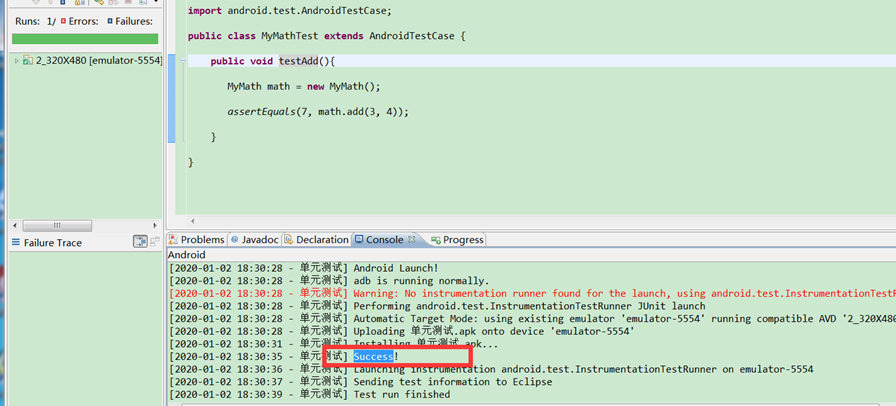Open the Javadoc tab
This screenshot has height=406, width=896.
click(x=254, y=240)
